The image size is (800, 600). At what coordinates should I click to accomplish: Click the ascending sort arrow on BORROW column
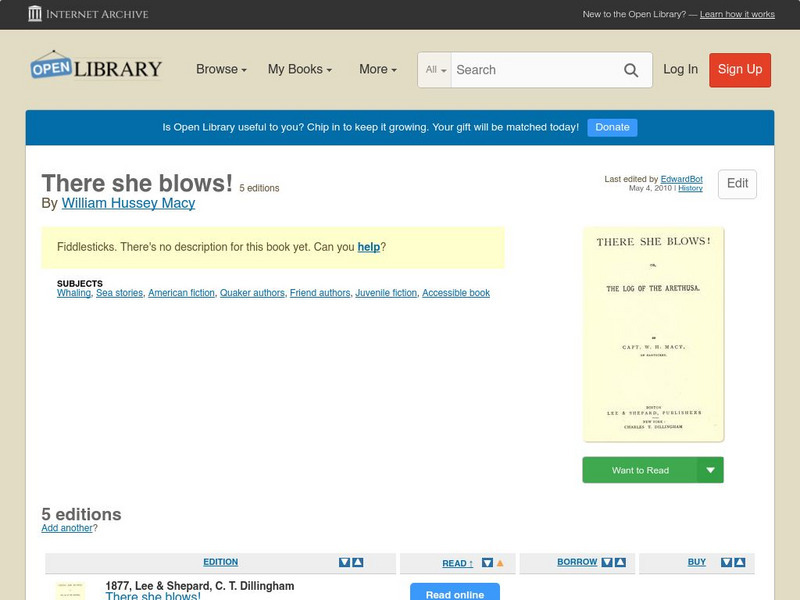coord(618,561)
